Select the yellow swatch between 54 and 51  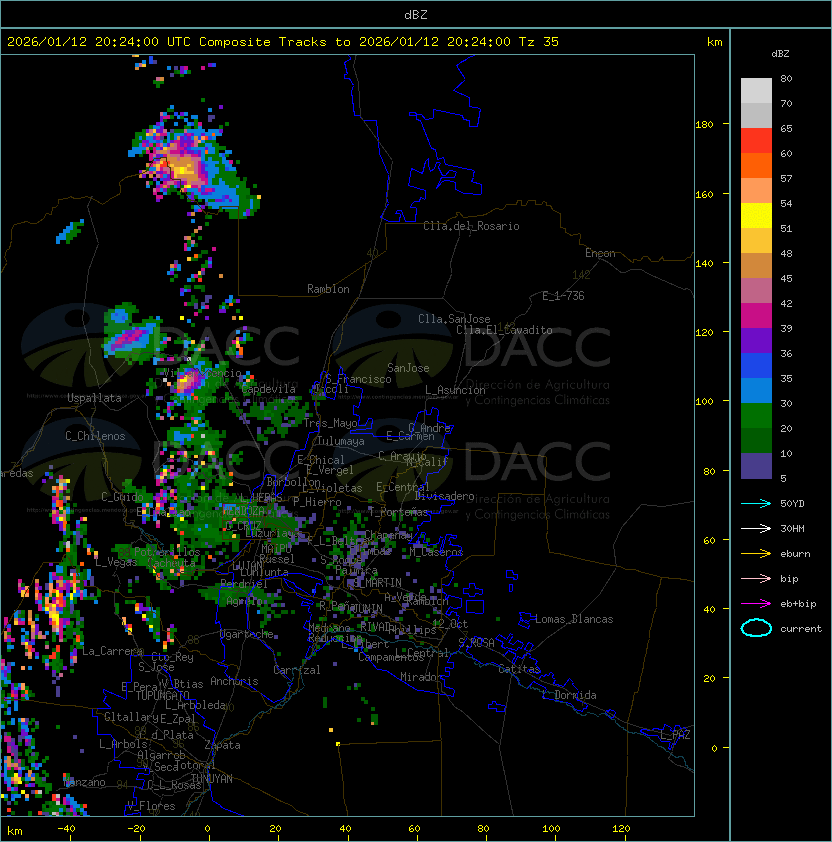point(756,216)
